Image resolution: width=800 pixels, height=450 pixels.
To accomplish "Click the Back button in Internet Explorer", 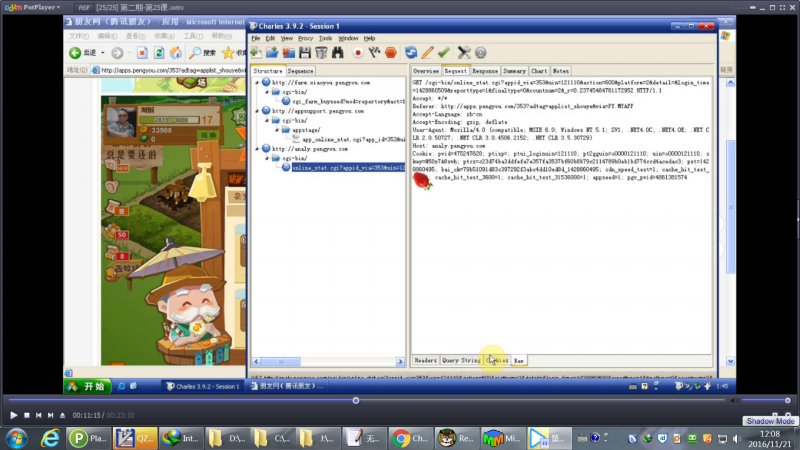I will (x=75, y=53).
